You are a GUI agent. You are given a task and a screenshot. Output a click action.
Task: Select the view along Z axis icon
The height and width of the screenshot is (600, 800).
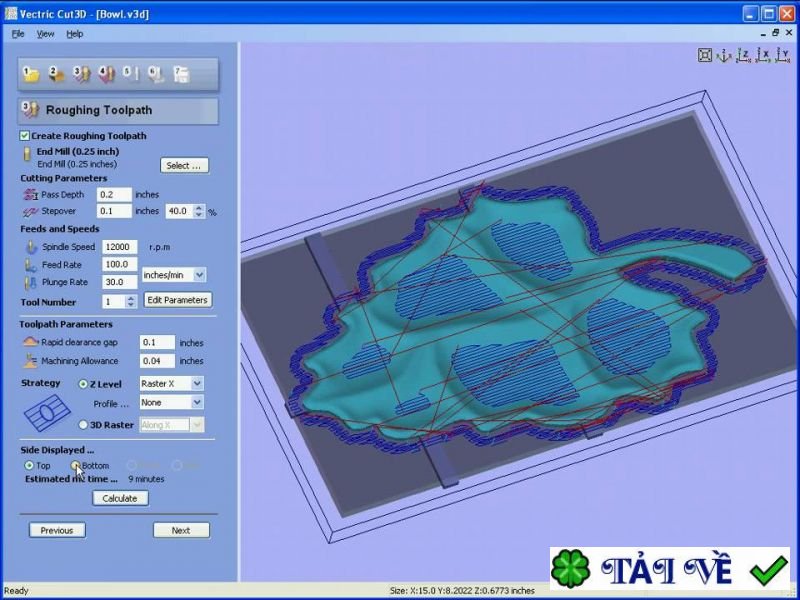coord(744,55)
